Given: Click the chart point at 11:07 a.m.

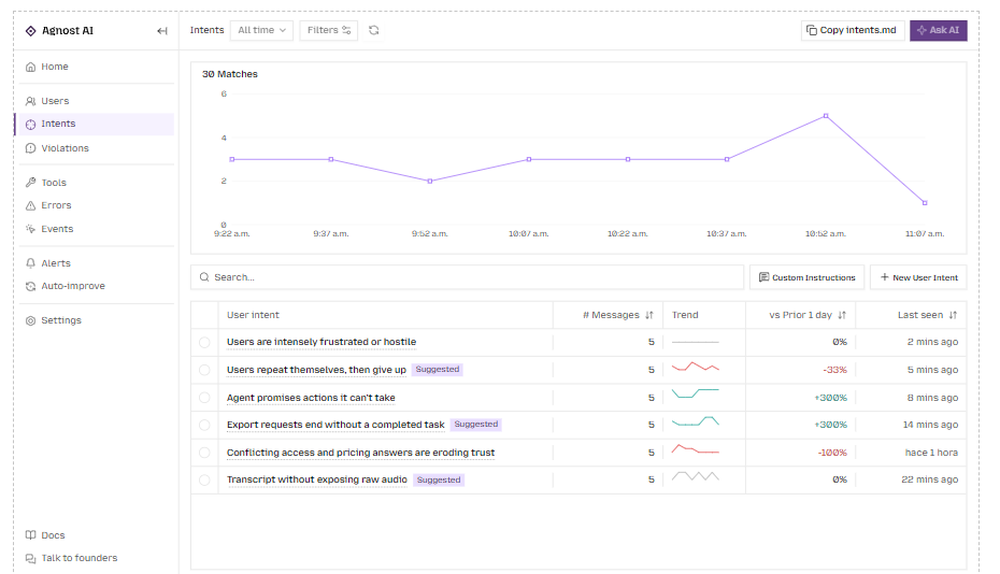Looking at the screenshot, I should 925,203.
